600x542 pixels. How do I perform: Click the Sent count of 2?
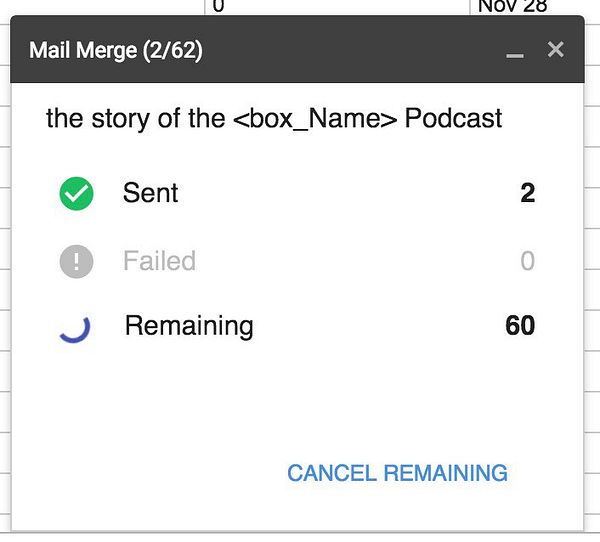click(x=527, y=193)
